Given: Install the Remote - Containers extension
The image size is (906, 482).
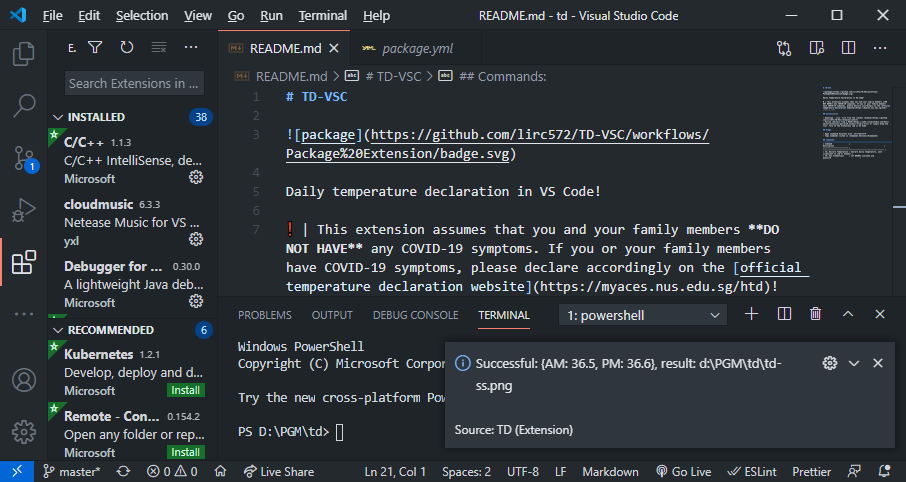Looking at the screenshot, I should pos(185,453).
